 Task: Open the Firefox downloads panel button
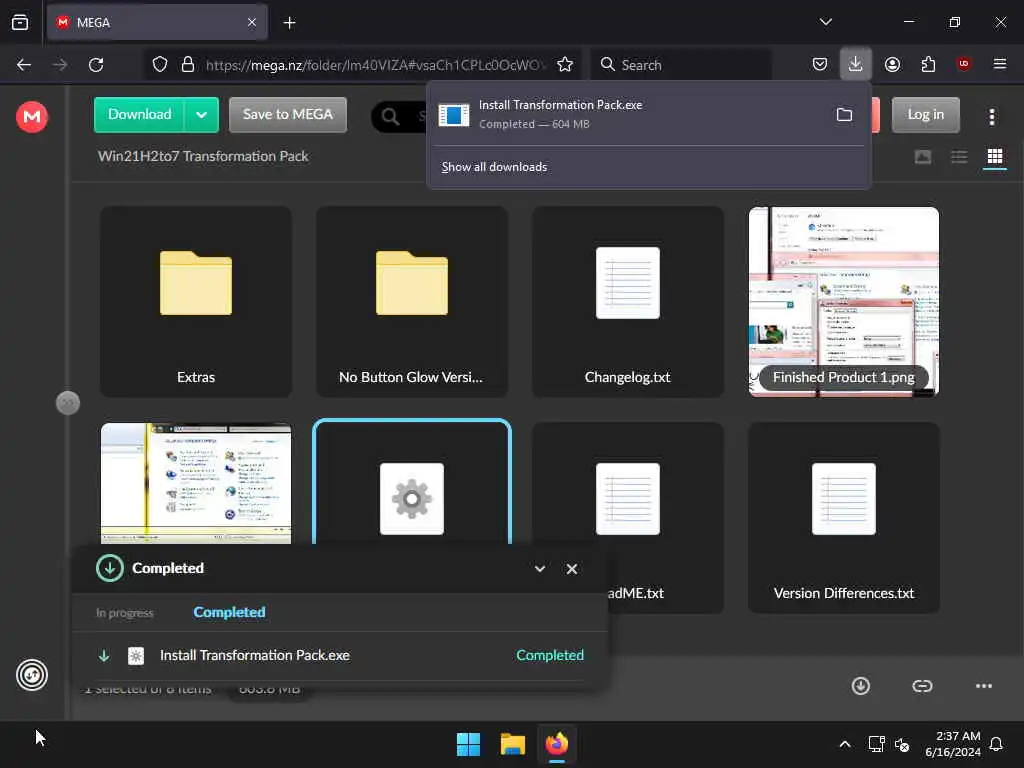tap(855, 64)
